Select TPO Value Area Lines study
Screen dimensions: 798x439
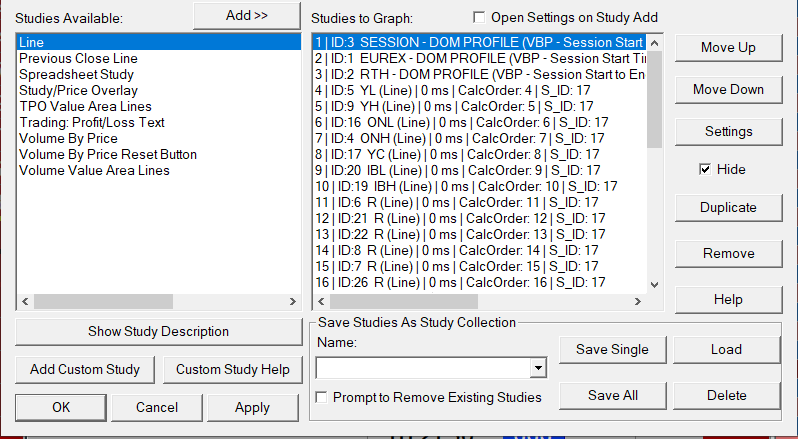pos(85,107)
